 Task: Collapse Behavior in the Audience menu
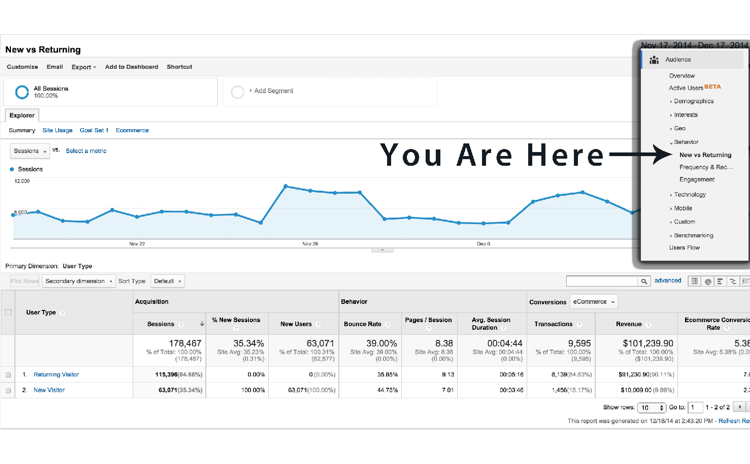pyautogui.click(x=684, y=142)
